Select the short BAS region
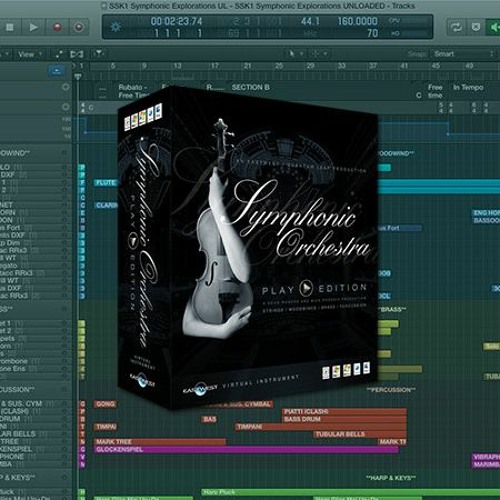 click(x=210, y=419)
